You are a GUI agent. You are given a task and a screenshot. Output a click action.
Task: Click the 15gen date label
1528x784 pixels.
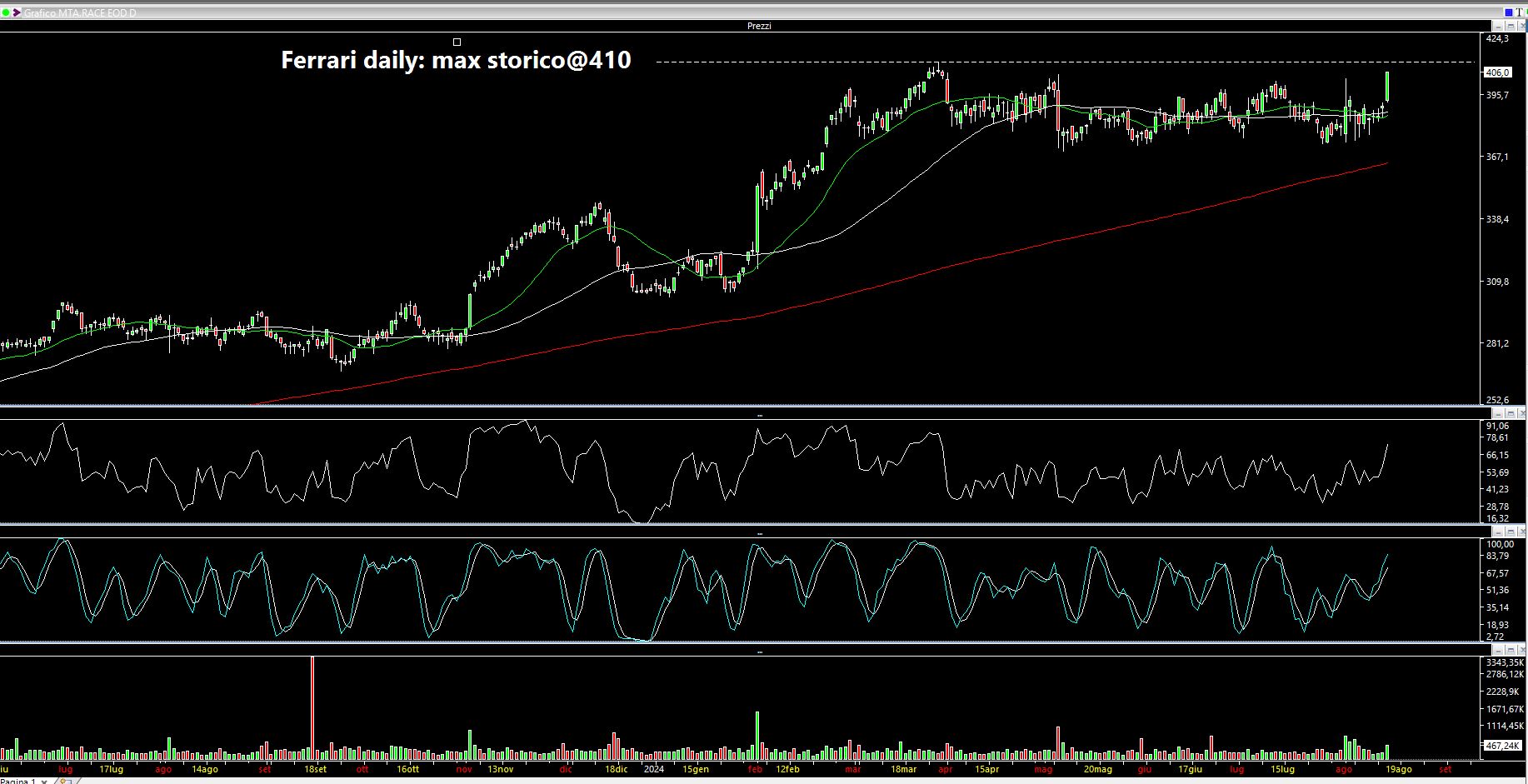click(x=696, y=769)
